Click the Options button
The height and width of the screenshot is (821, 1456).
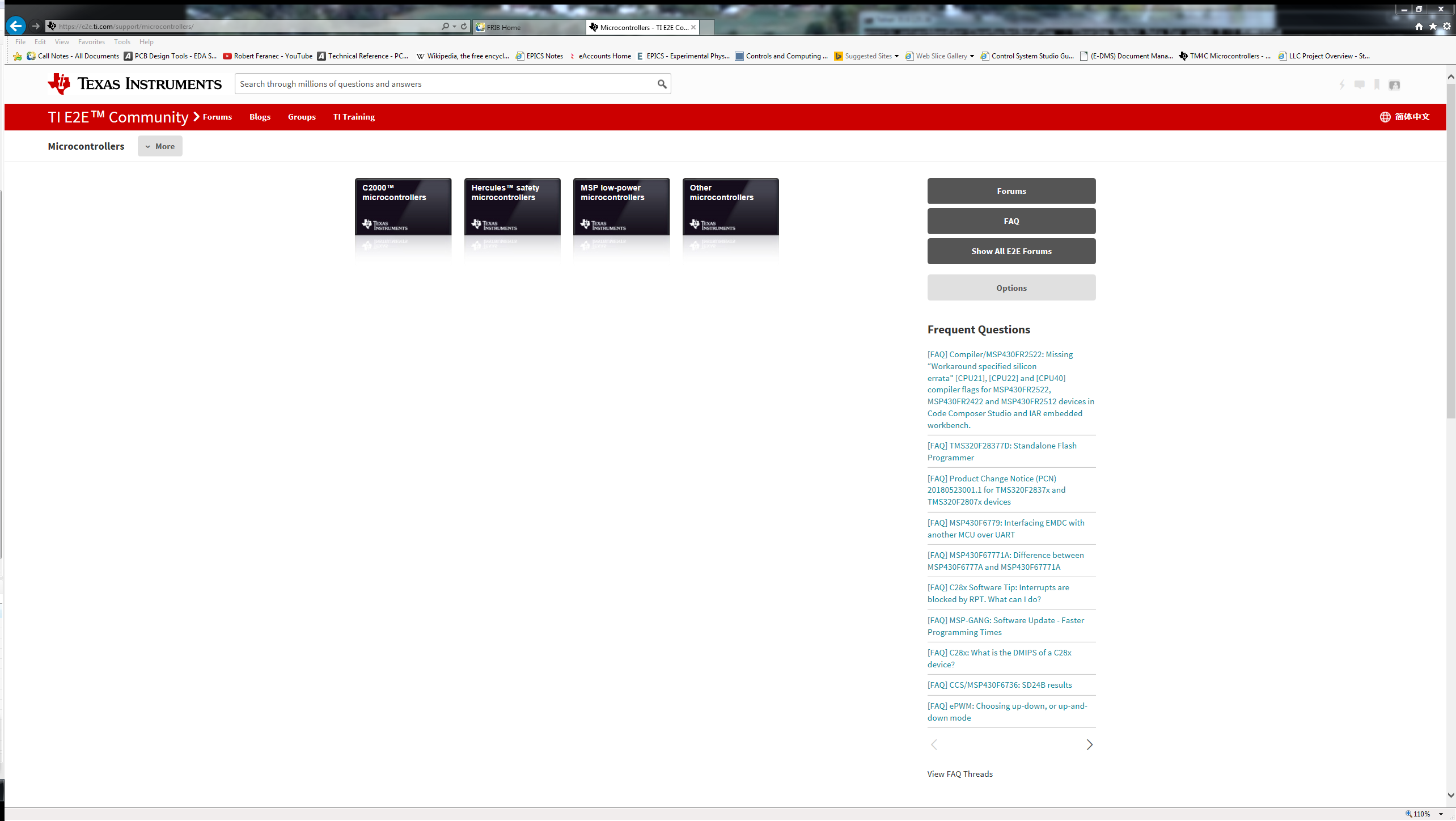click(1011, 288)
